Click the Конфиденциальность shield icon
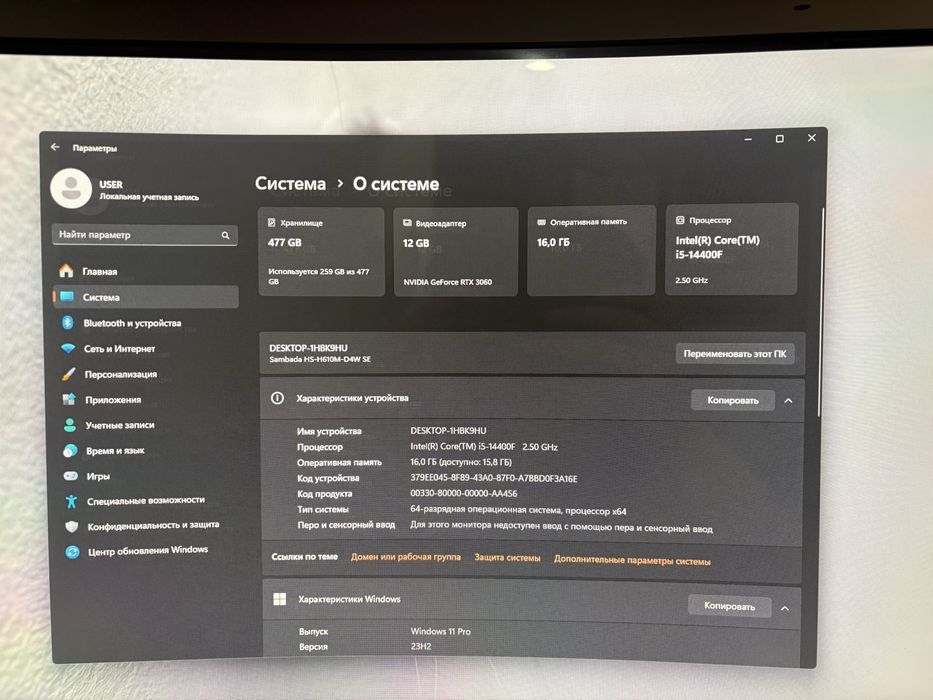933x700 pixels. coord(72,526)
